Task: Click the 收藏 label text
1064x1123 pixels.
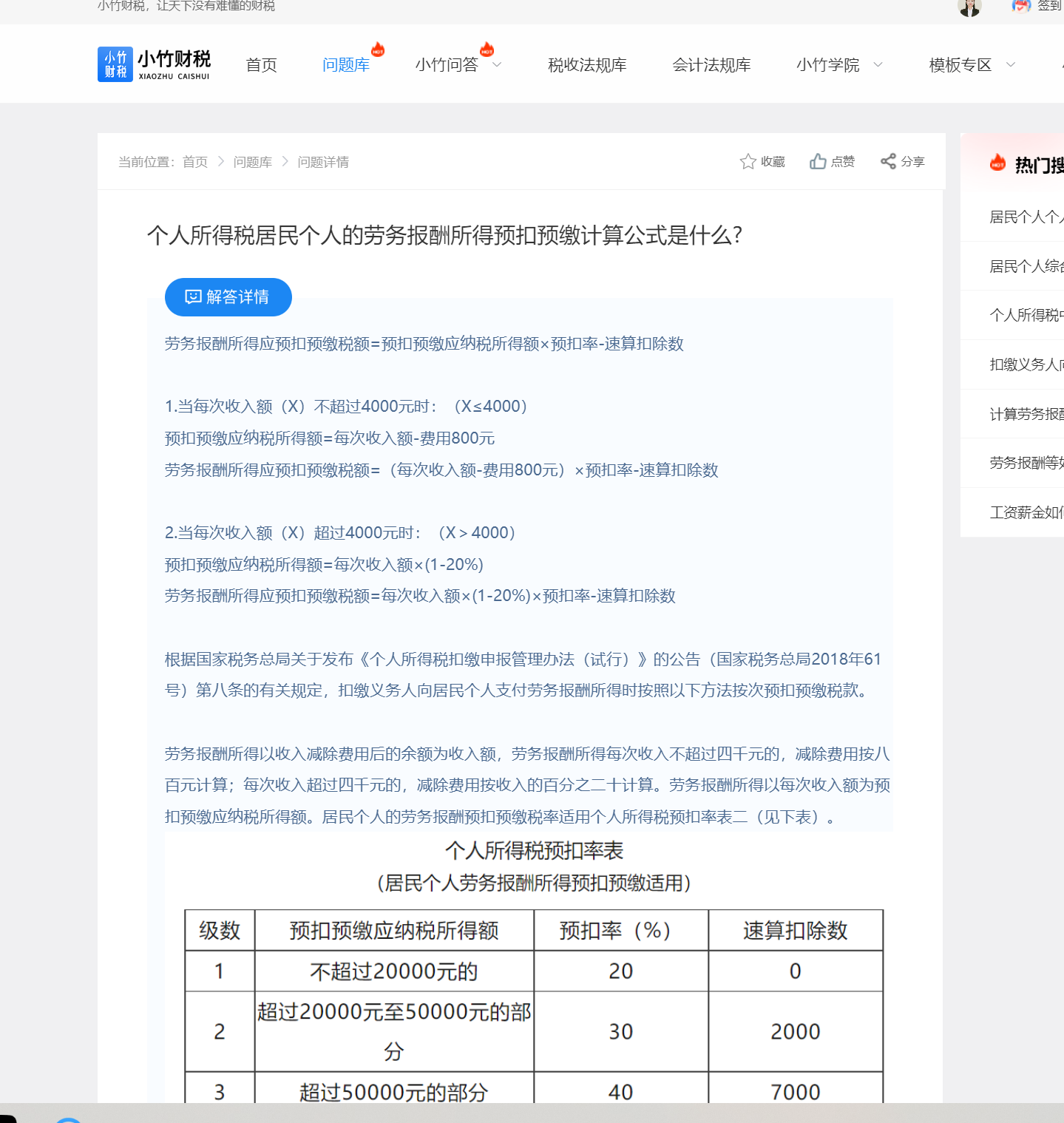Action: [773, 161]
